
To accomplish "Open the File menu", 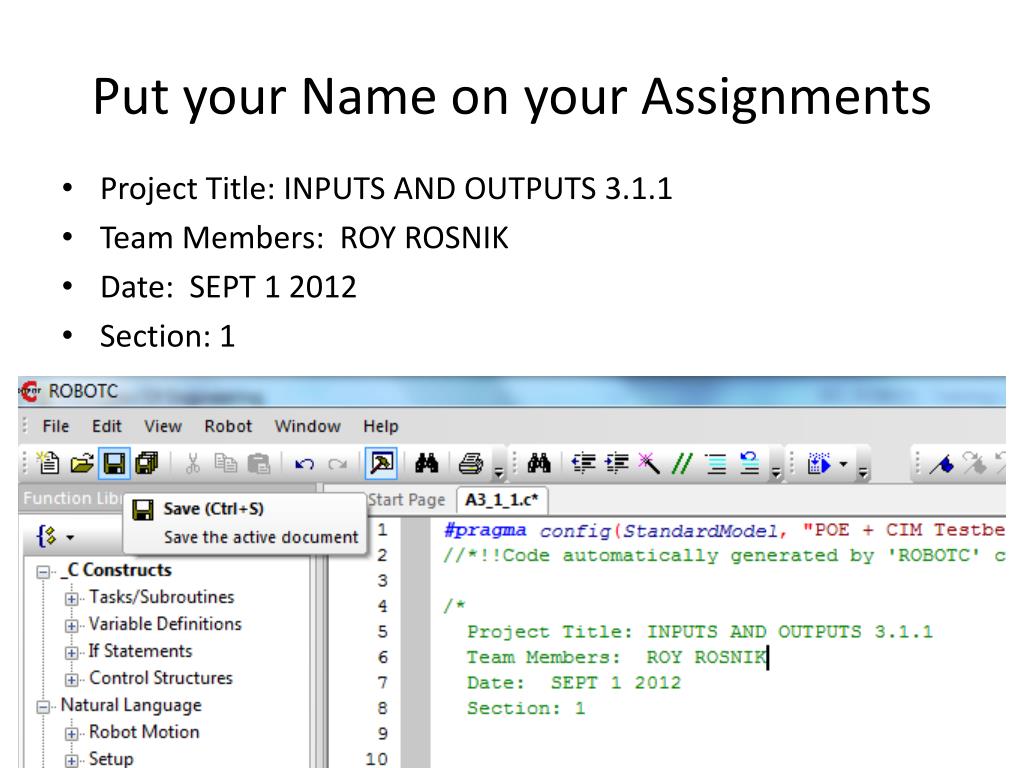I will click(56, 426).
